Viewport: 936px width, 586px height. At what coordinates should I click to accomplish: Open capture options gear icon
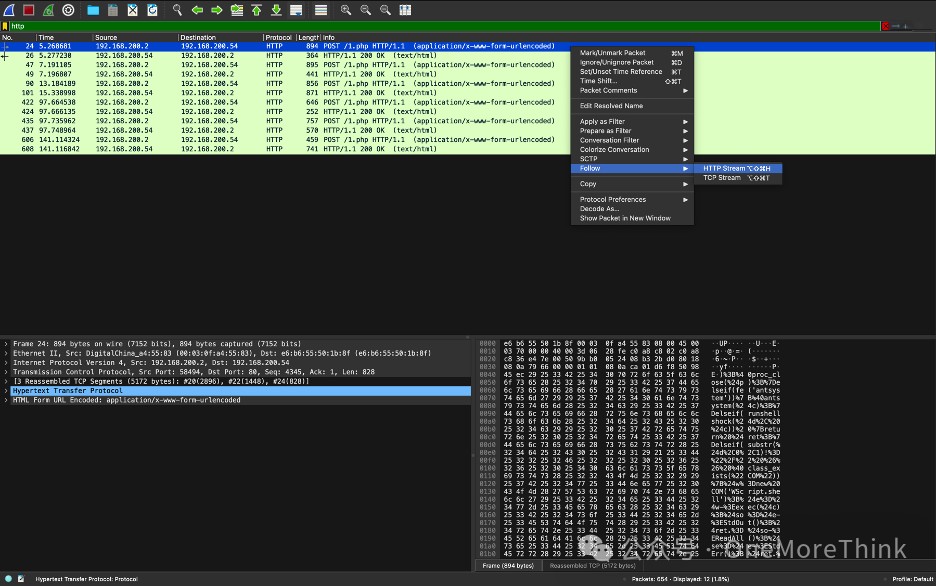(68, 10)
